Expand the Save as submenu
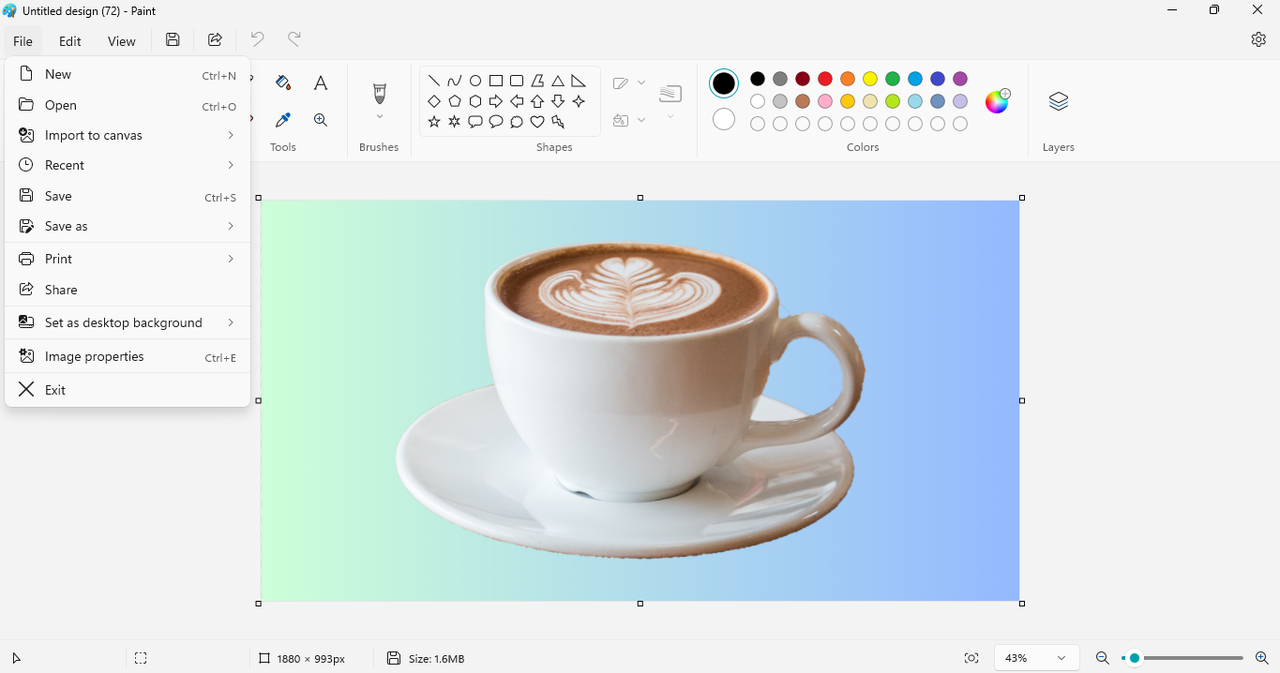Image resolution: width=1280 pixels, height=673 pixels. [128, 226]
